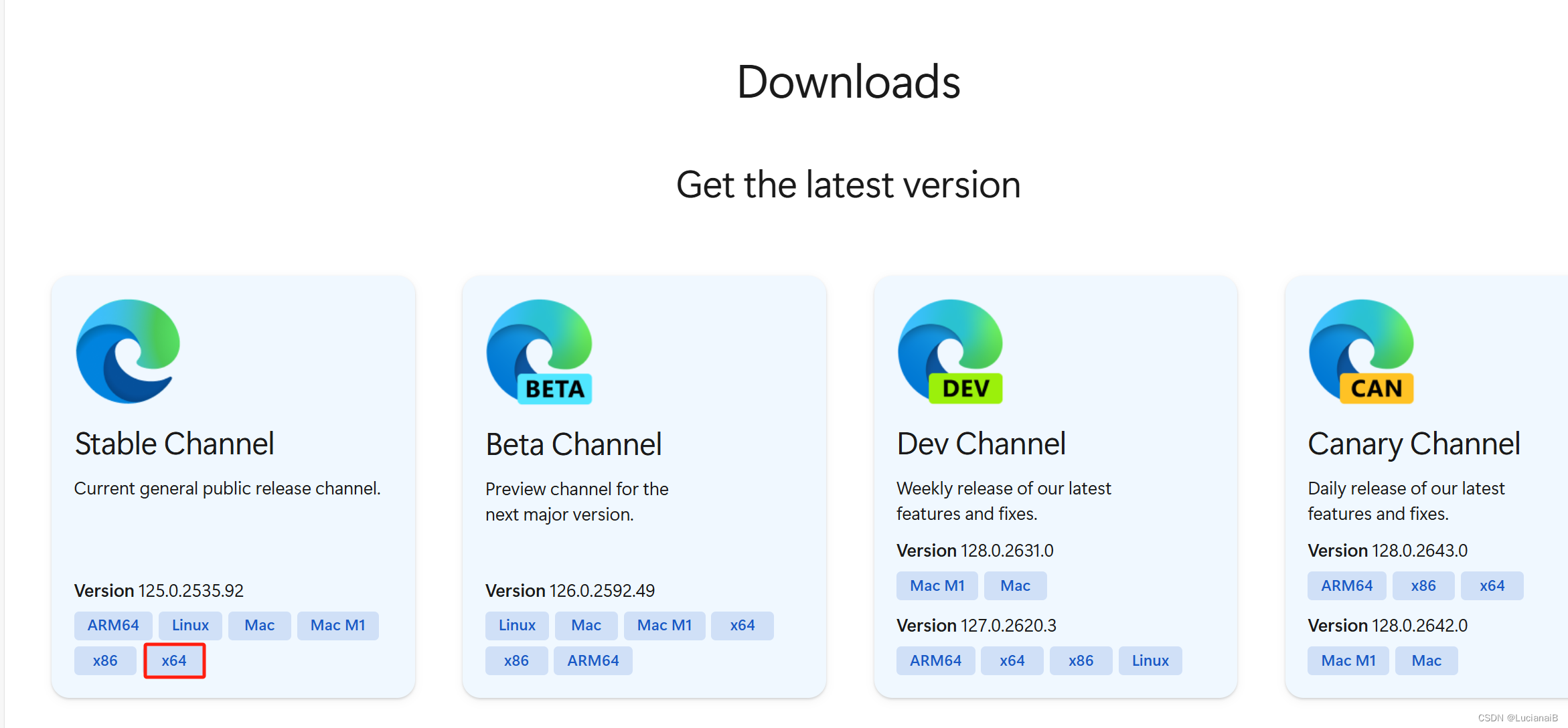Click the Stable Channel Edge logo
The width and height of the screenshot is (1568, 728).
129,351
